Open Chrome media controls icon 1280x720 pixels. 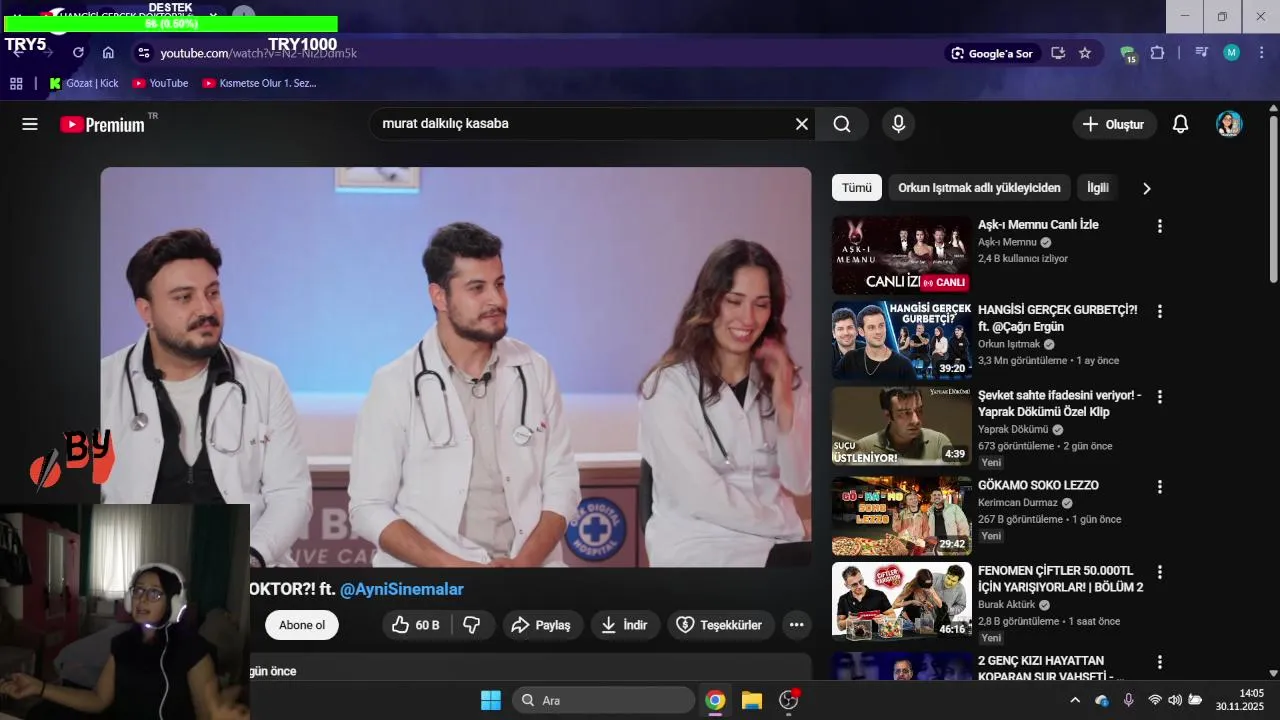point(1202,53)
